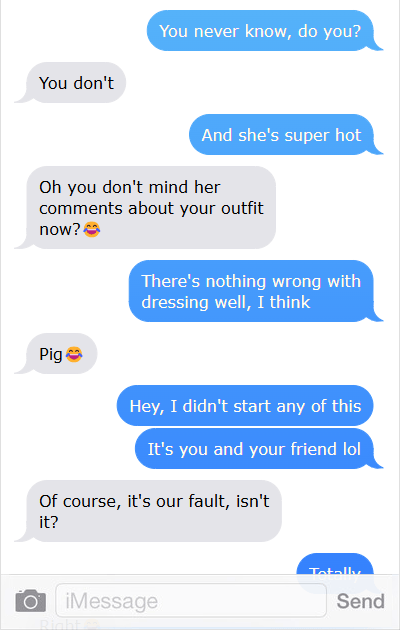This screenshot has width=400, height=630.
Task: Select the 'Oh you don't mind her comments' bubble
Action: tap(151, 208)
